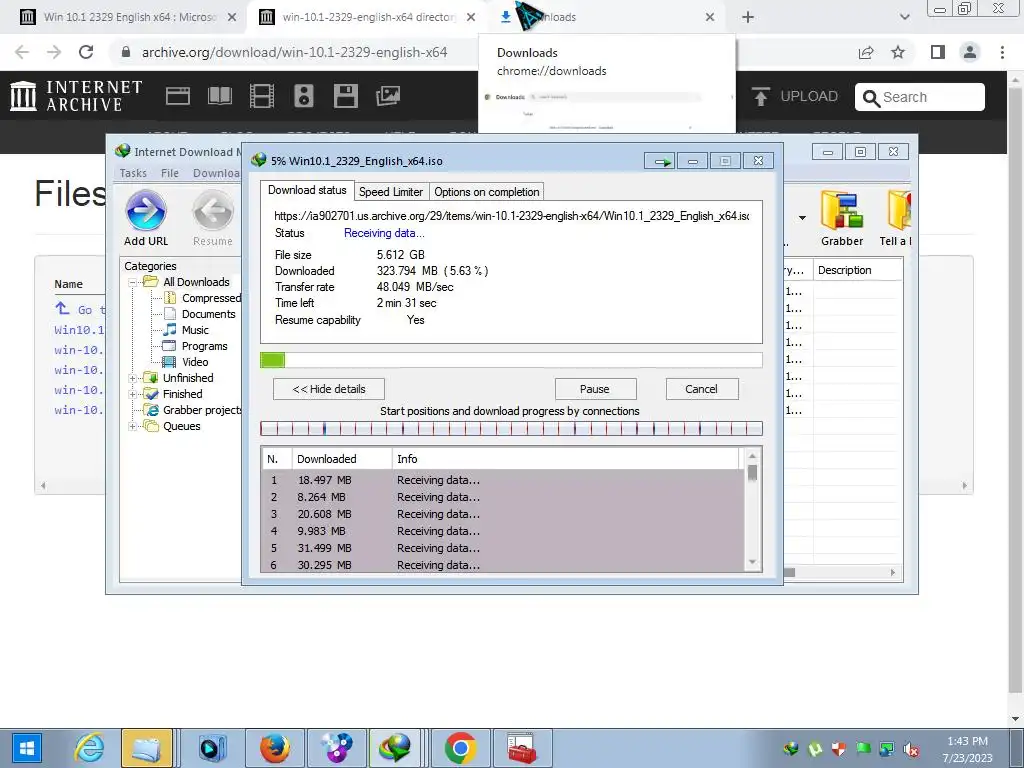Image resolution: width=1024 pixels, height=768 pixels.
Task: Toggle Chrome side panel icon
Action: coord(938,52)
